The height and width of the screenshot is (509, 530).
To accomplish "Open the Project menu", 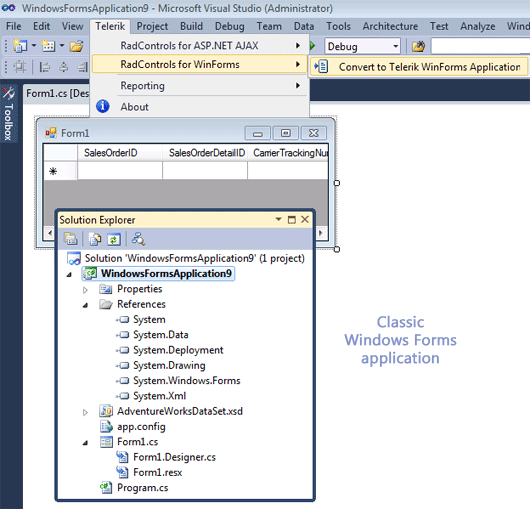I will coord(152,26).
